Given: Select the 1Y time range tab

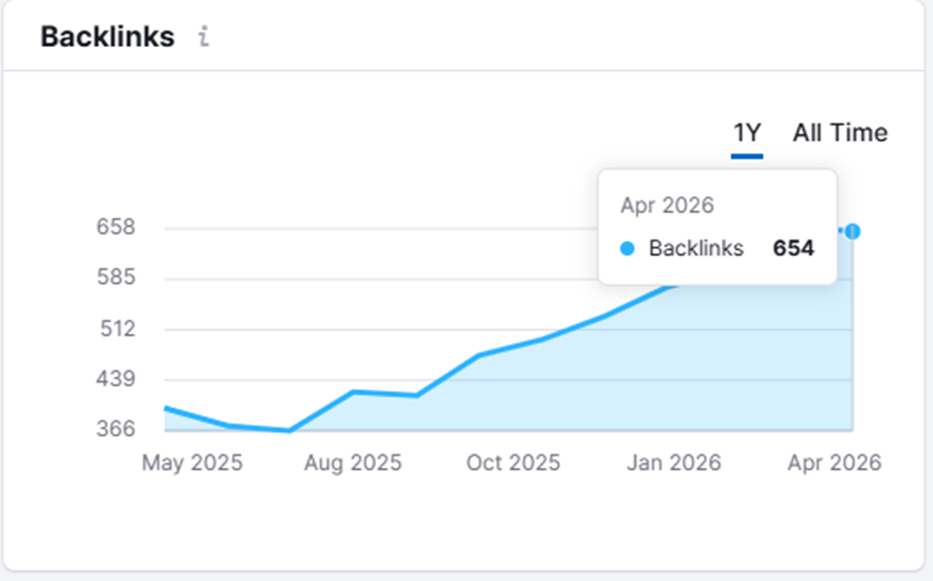Looking at the screenshot, I should point(747,133).
